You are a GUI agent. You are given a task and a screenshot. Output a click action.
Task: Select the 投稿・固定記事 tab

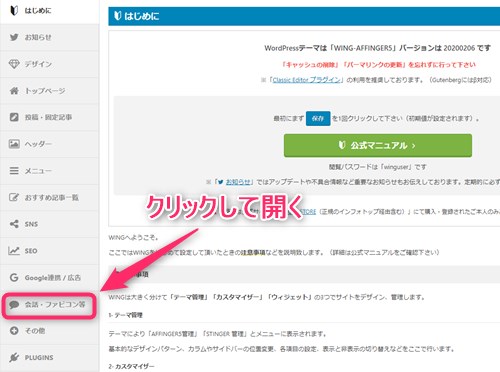(x=49, y=117)
